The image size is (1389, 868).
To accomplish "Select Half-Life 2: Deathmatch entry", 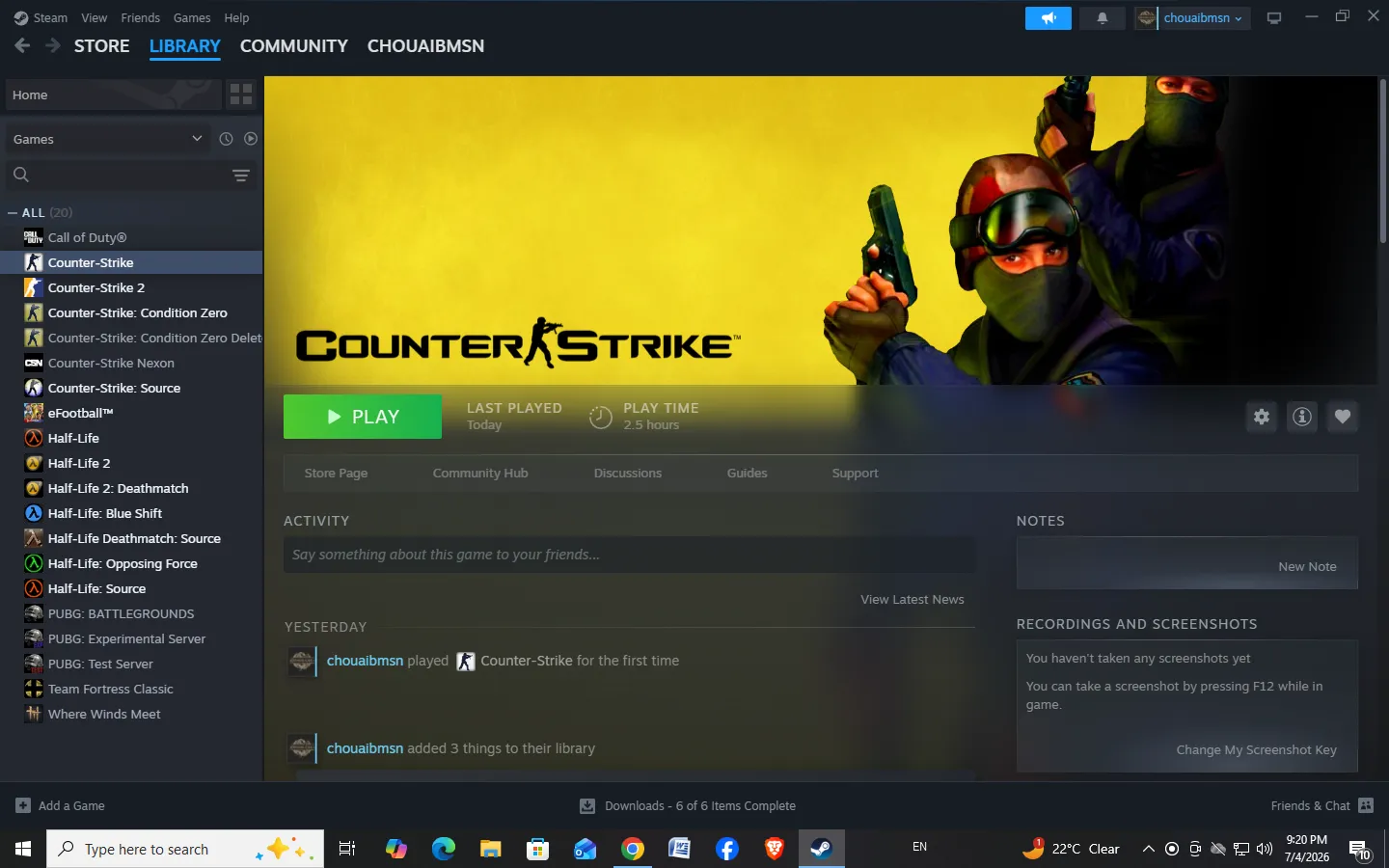I will coord(131,488).
